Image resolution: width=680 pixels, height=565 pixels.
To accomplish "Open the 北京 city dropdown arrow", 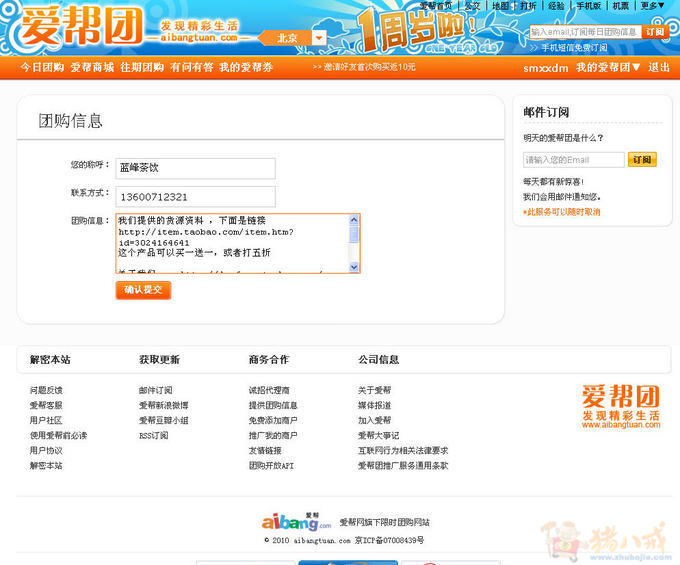I will (319, 38).
